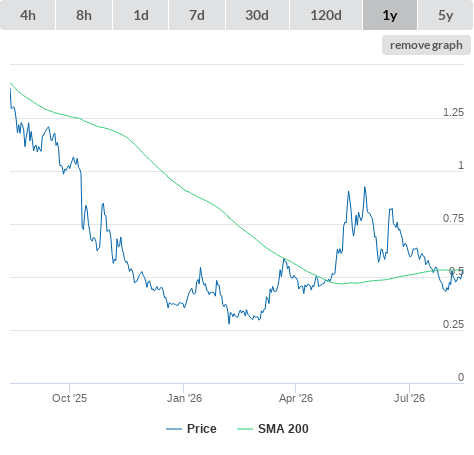474x455 pixels.
Task: Switch chart to 30d range
Action: (x=257, y=15)
